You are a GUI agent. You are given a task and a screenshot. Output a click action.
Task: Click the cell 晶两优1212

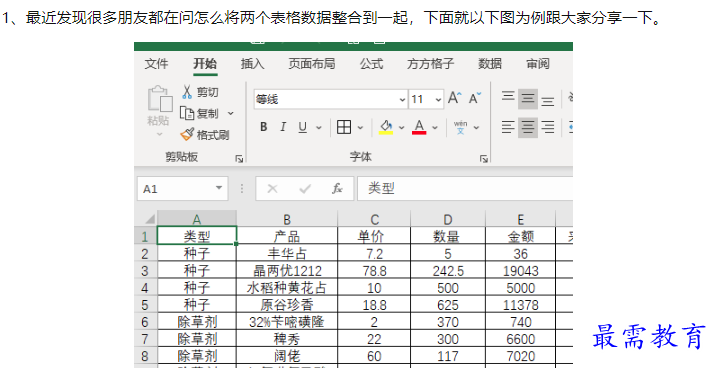[287, 271]
